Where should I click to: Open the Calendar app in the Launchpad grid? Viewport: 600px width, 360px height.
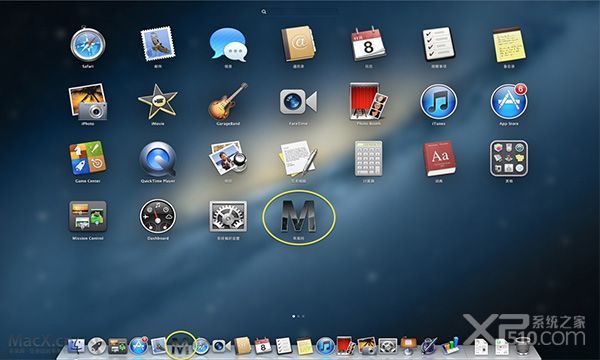(x=368, y=44)
